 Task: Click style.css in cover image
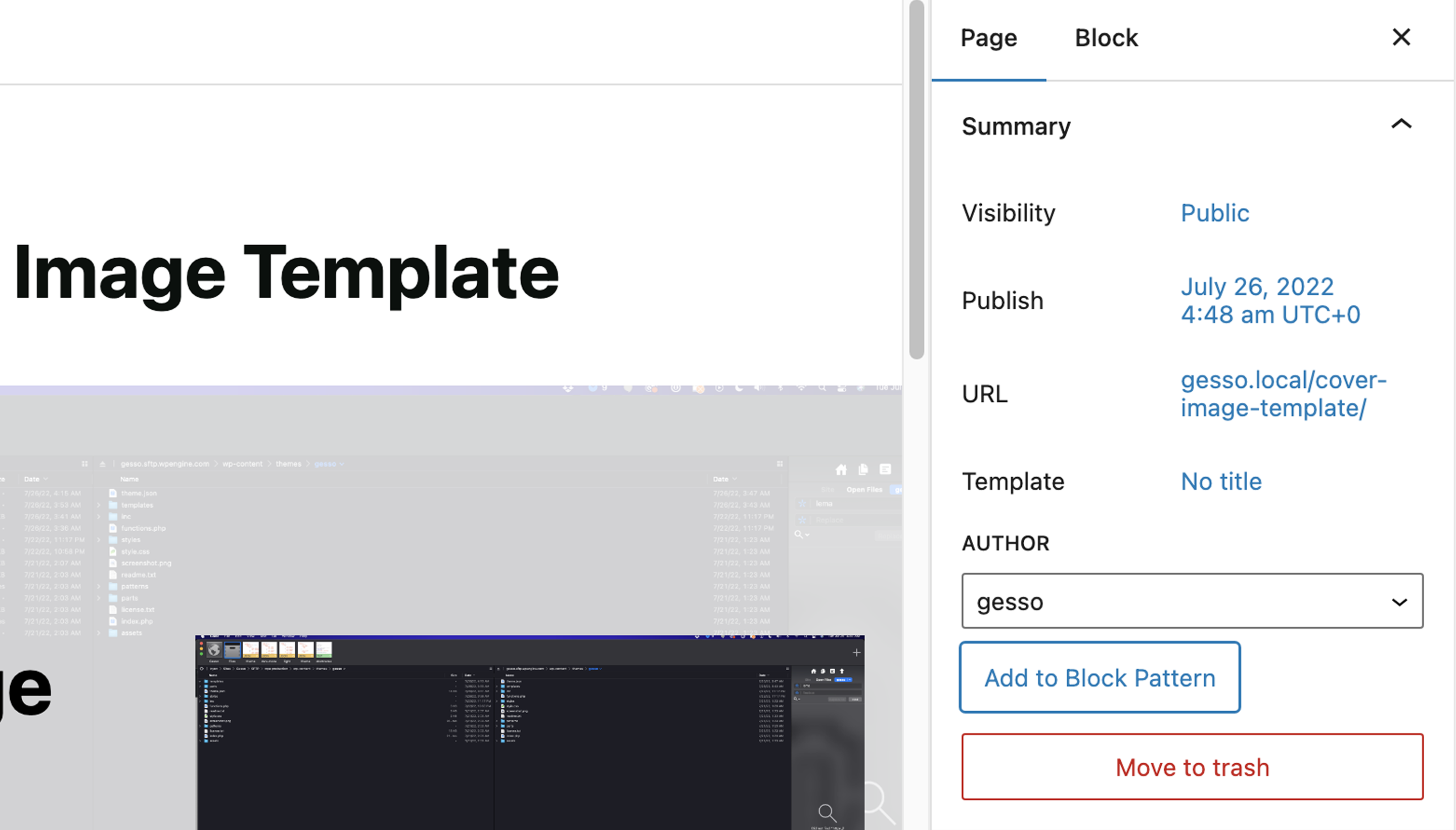tap(135, 552)
